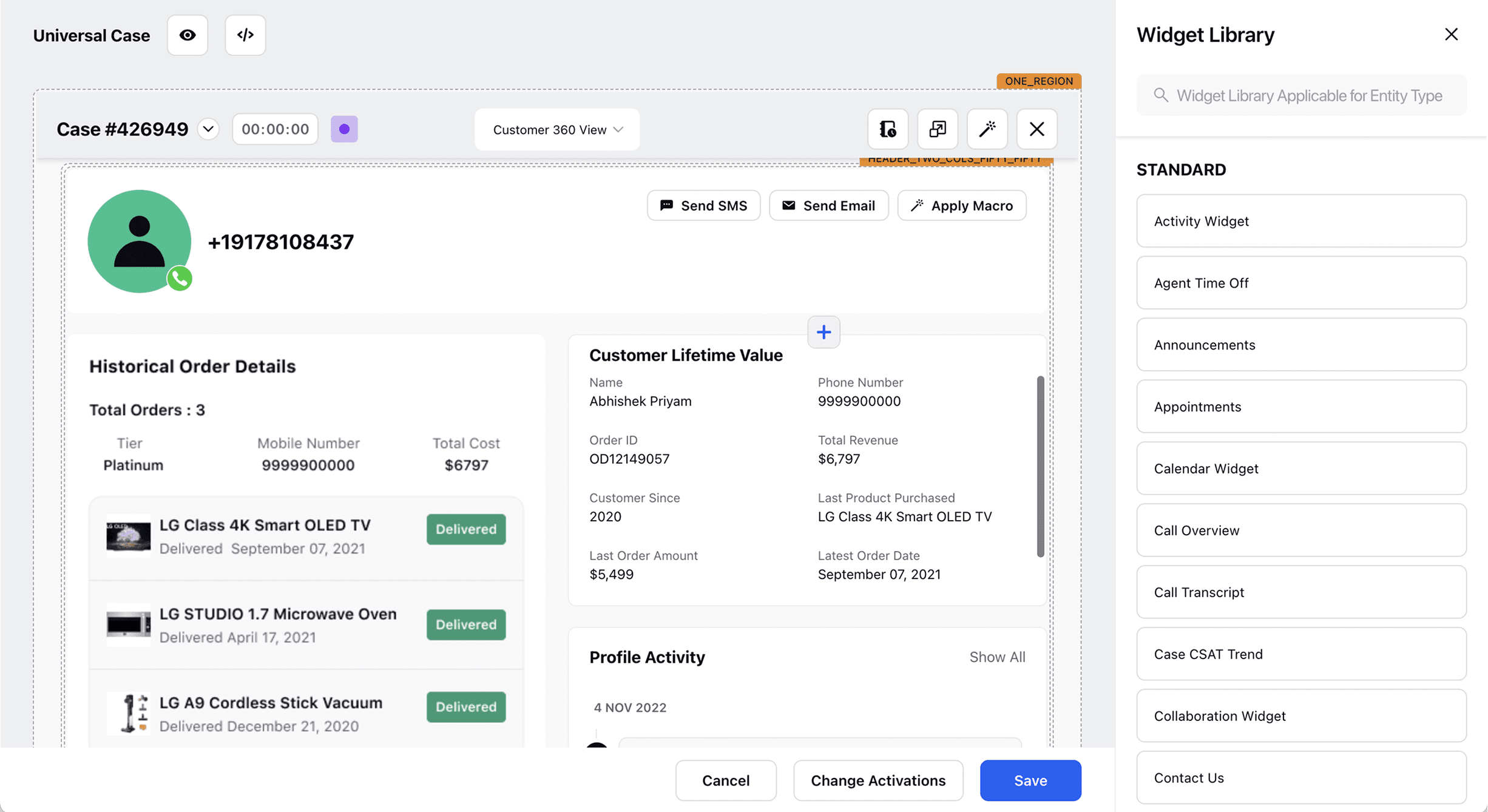1488x812 pixels.
Task: Click Customer Lifetime Value heading
Action: pyautogui.click(x=686, y=355)
